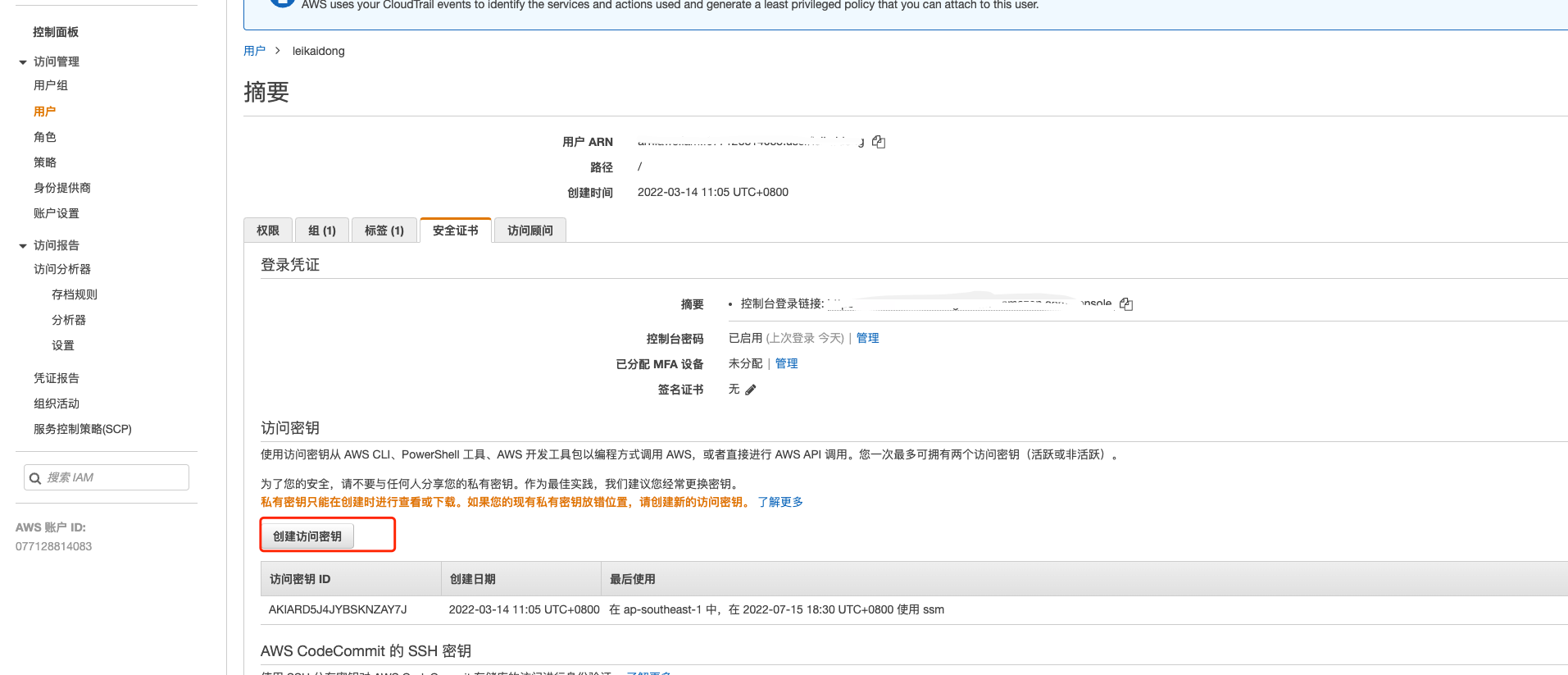
Task: Open 控制面板 in the sidebar
Action: point(56,32)
